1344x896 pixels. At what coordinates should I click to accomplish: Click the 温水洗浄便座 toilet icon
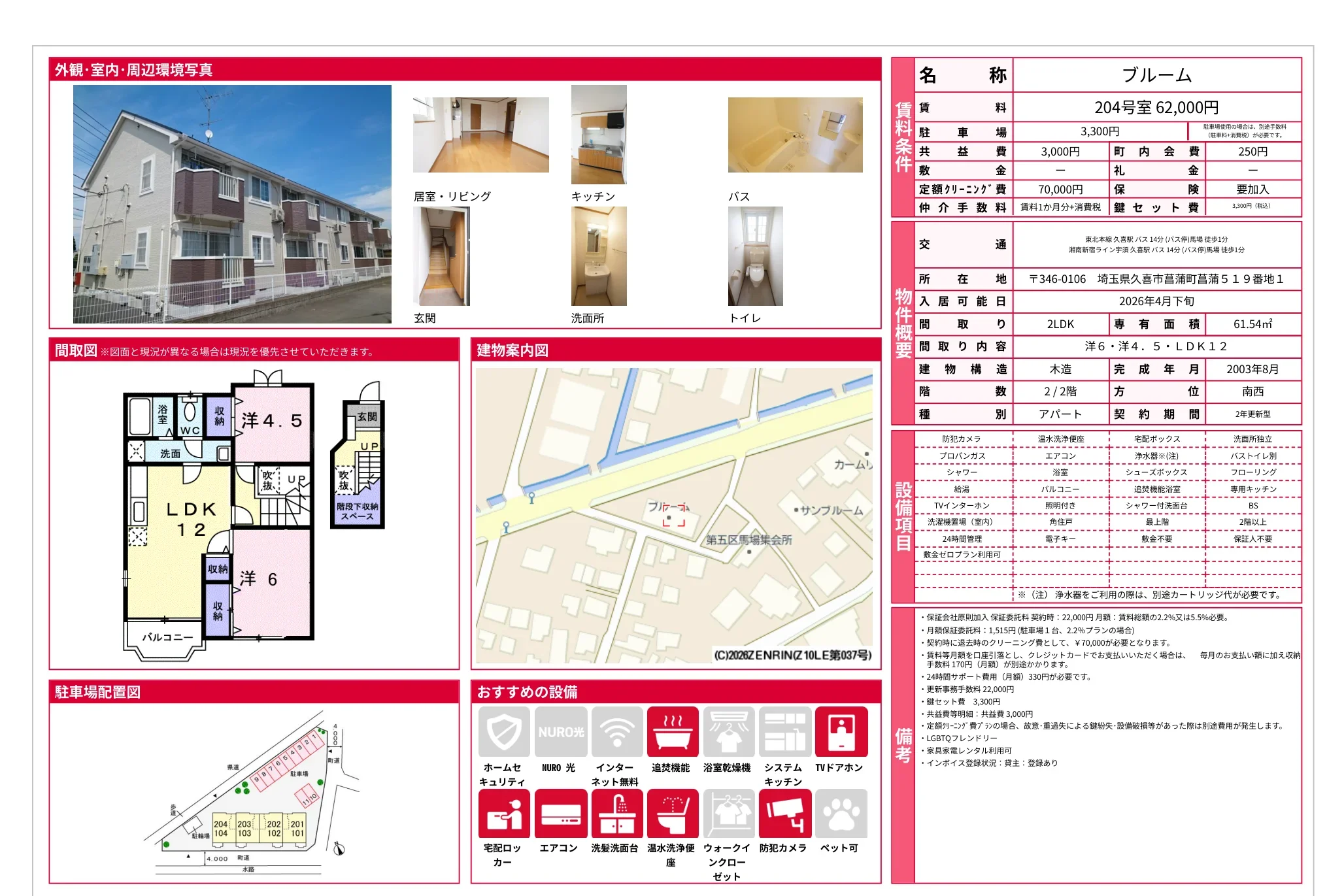coord(673,814)
